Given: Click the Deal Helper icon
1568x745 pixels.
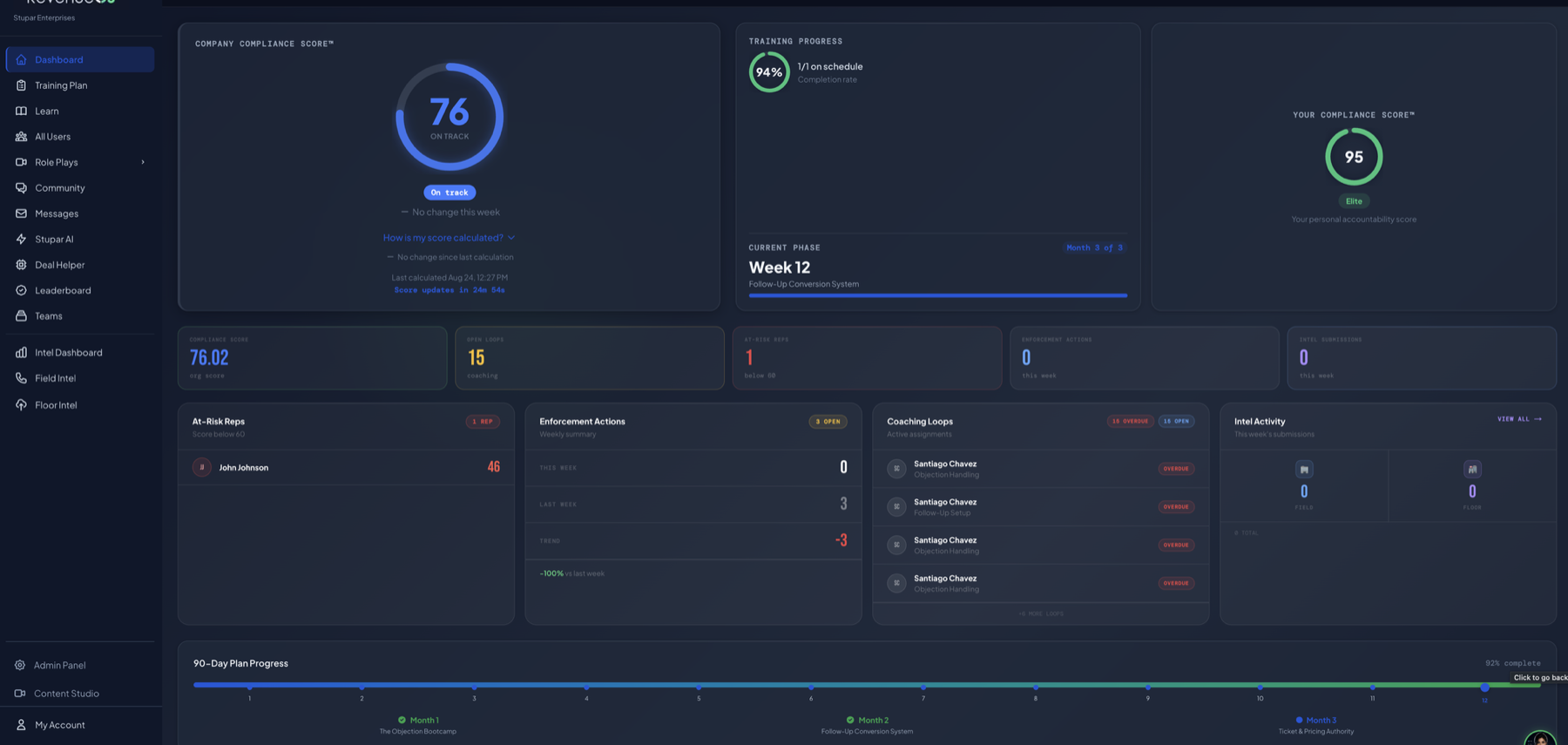Looking at the screenshot, I should 21,265.
